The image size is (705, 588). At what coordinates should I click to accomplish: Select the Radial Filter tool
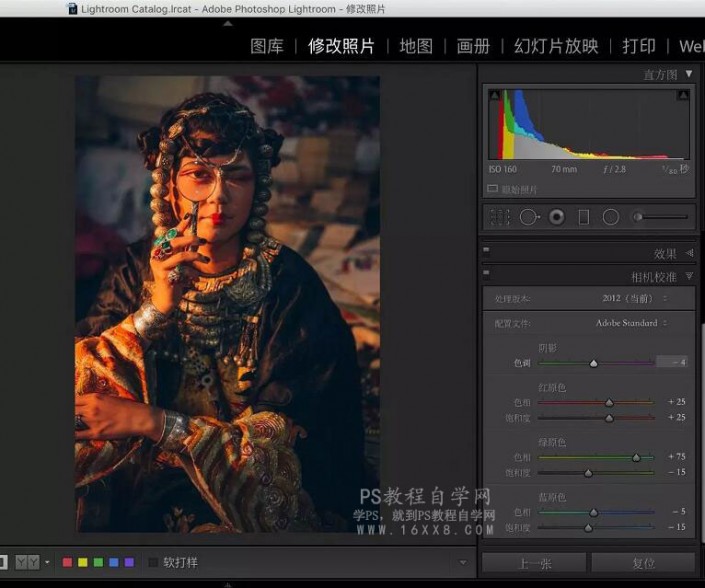(x=611, y=217)
